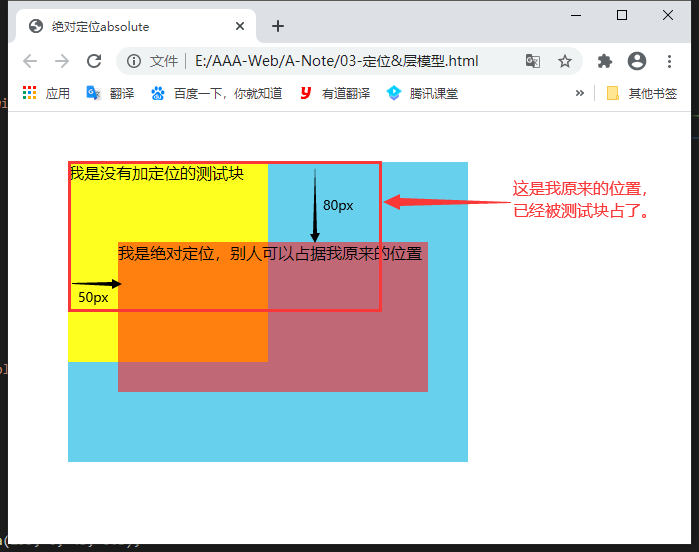Viewport: 699px width, 552px height.
Task: Click the address bar URL text
Action: pos(337,61)
